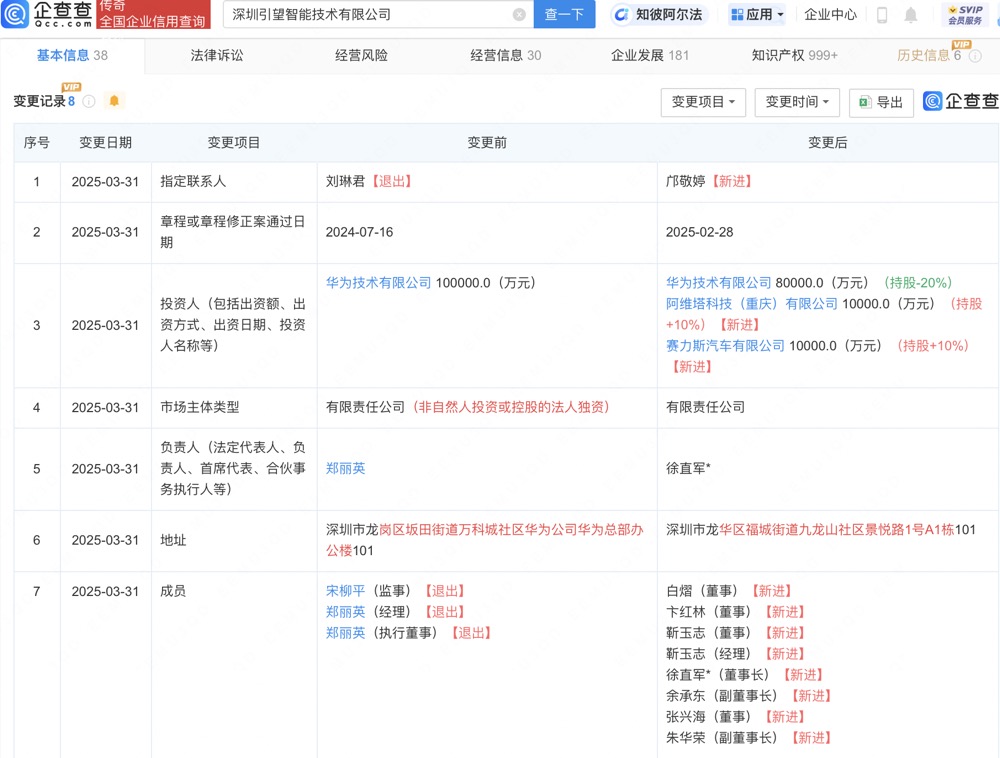The height and width of the screenshot is (758, 1000).
Task: Click the 序号 column header
Action: [x=36, y=143]
